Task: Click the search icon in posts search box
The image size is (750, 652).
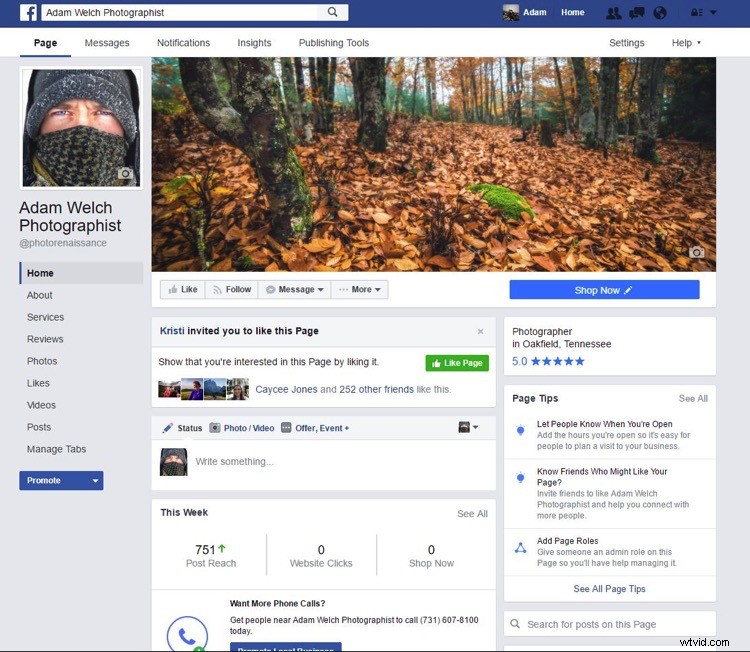Action: (515, 624)
